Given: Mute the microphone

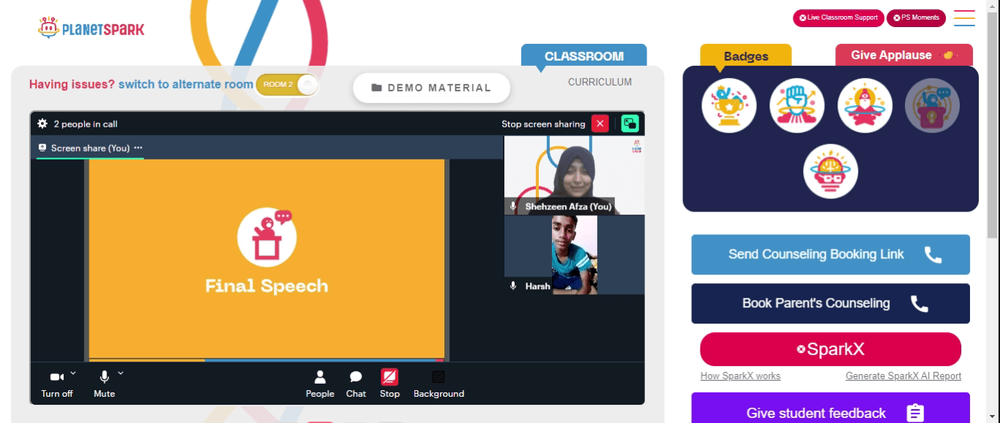Looking at the screenshot, I should point(104,385).
